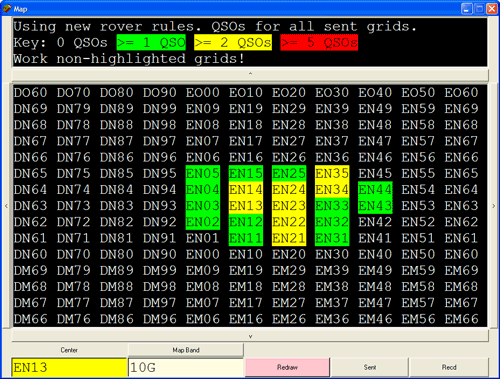Select unworked grid EN42
Screen dimensions: 500x379
pos(375,222)
